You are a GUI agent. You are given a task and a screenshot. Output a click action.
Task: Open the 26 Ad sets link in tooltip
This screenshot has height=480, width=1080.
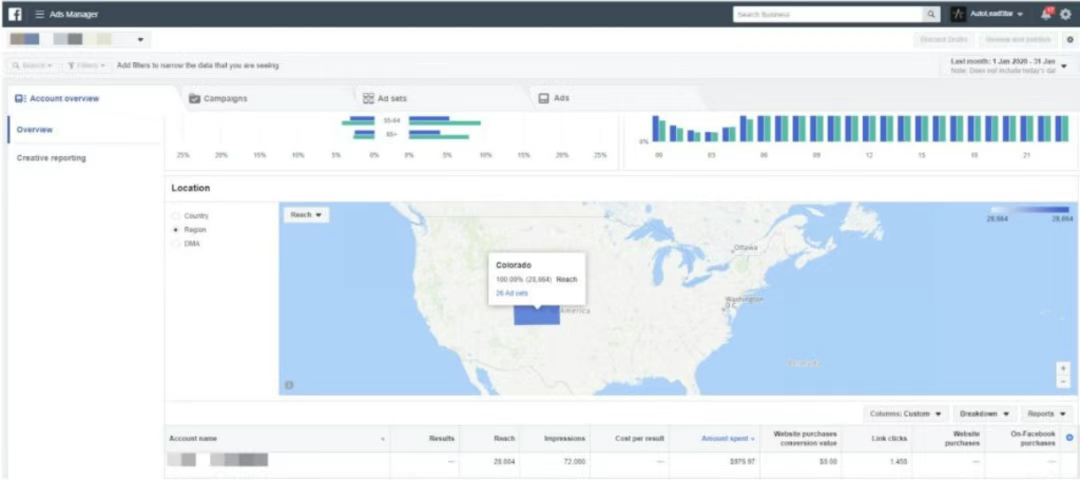click(512, 293)
